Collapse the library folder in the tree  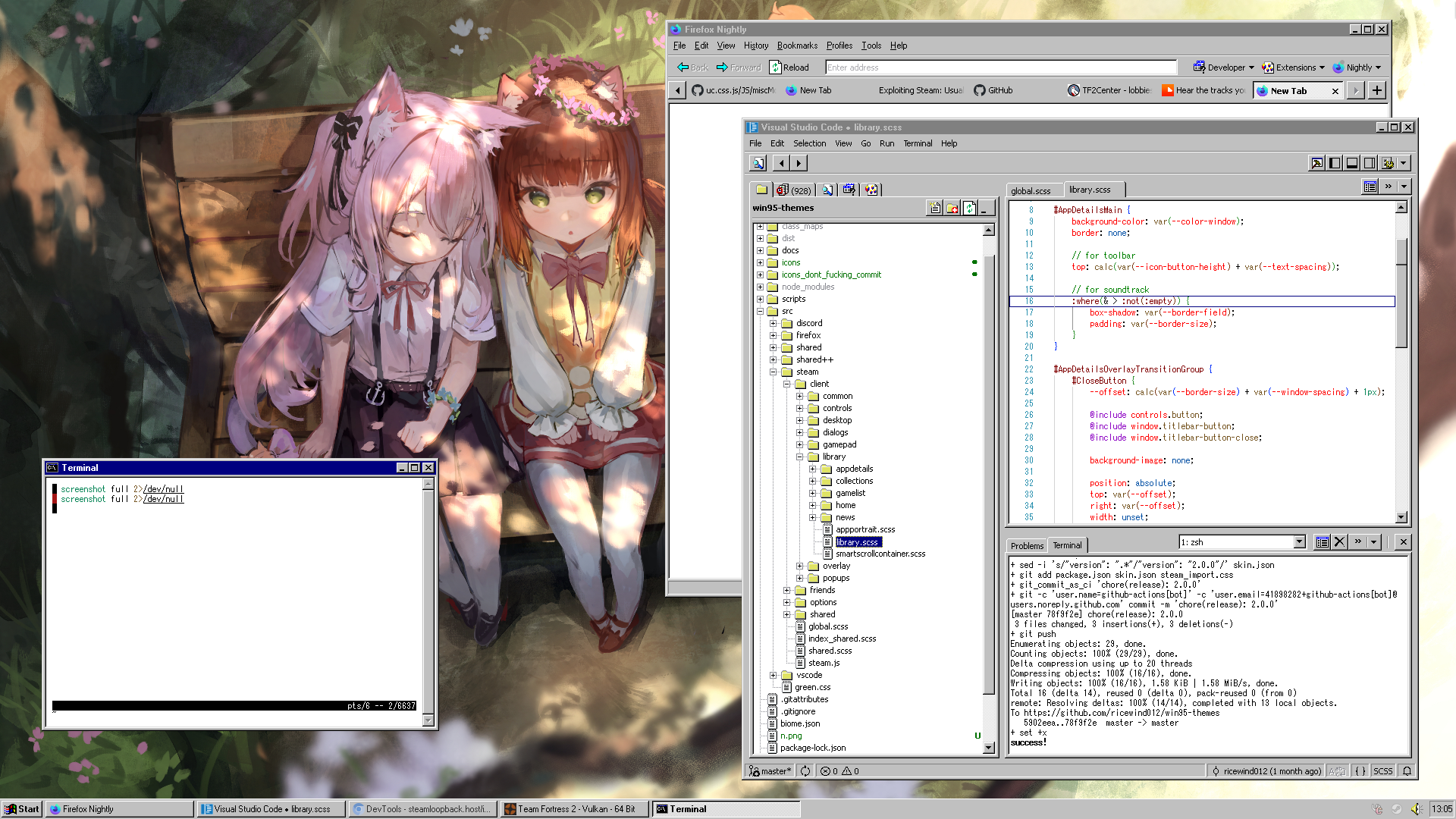pos(800,457)
